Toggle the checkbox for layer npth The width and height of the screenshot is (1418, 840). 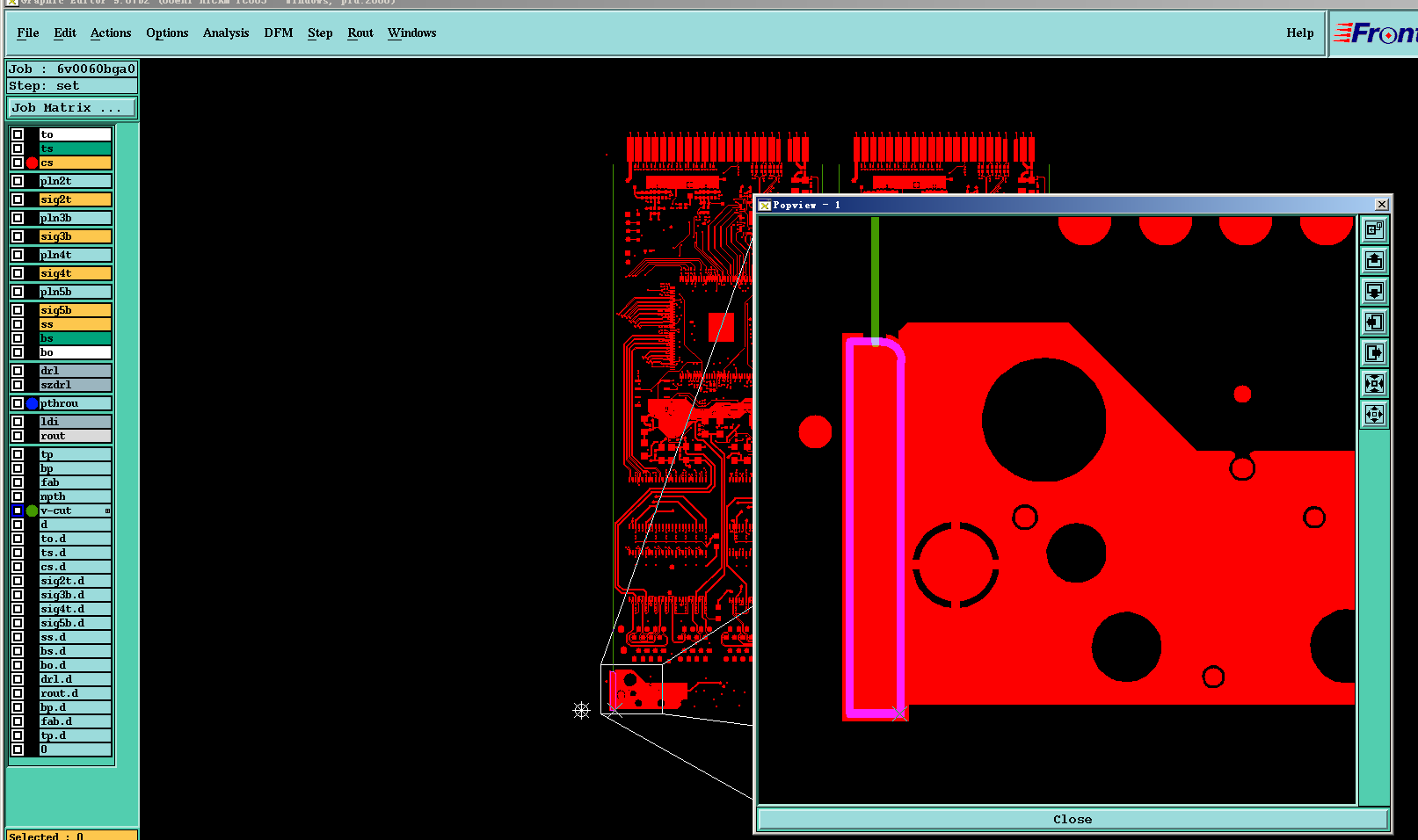point(18,496)
